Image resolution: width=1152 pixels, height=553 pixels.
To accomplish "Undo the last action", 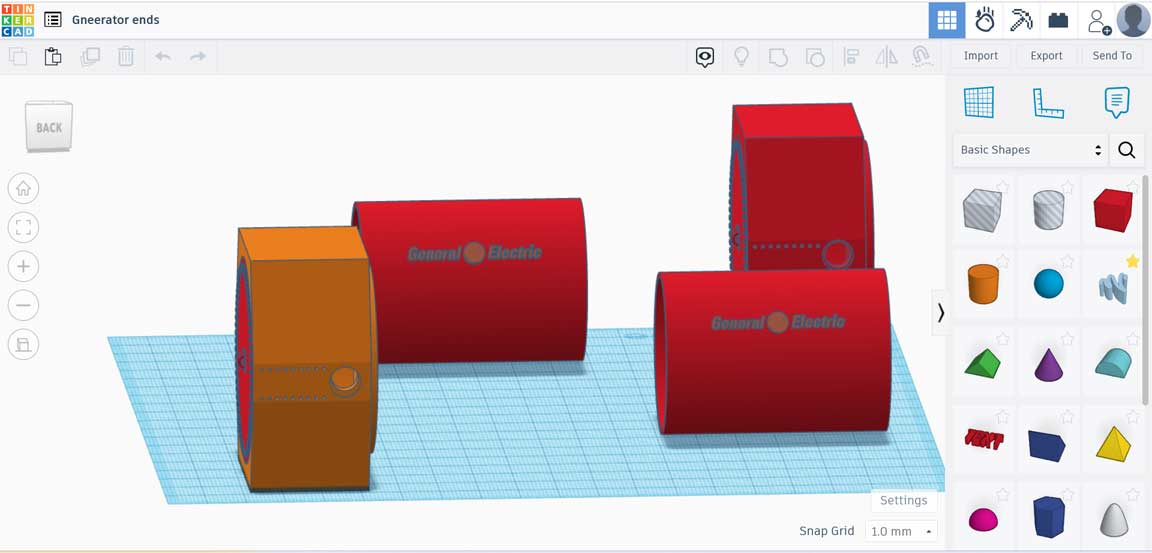I will coord(163,57).
